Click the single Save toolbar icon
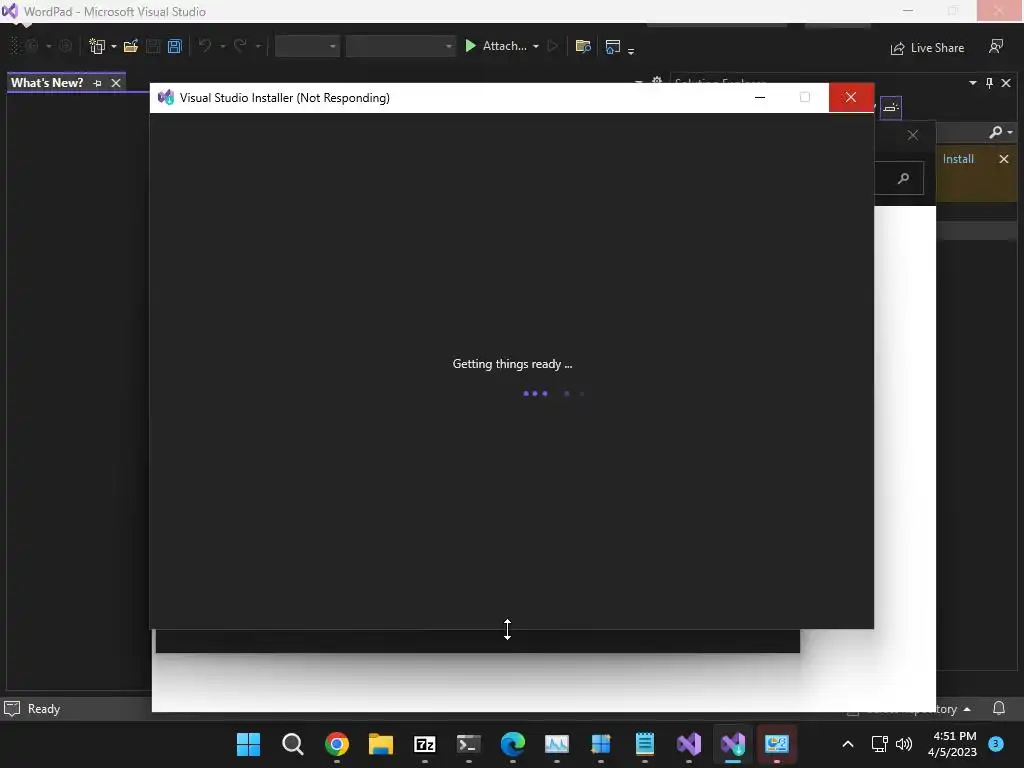 point(153,46)
